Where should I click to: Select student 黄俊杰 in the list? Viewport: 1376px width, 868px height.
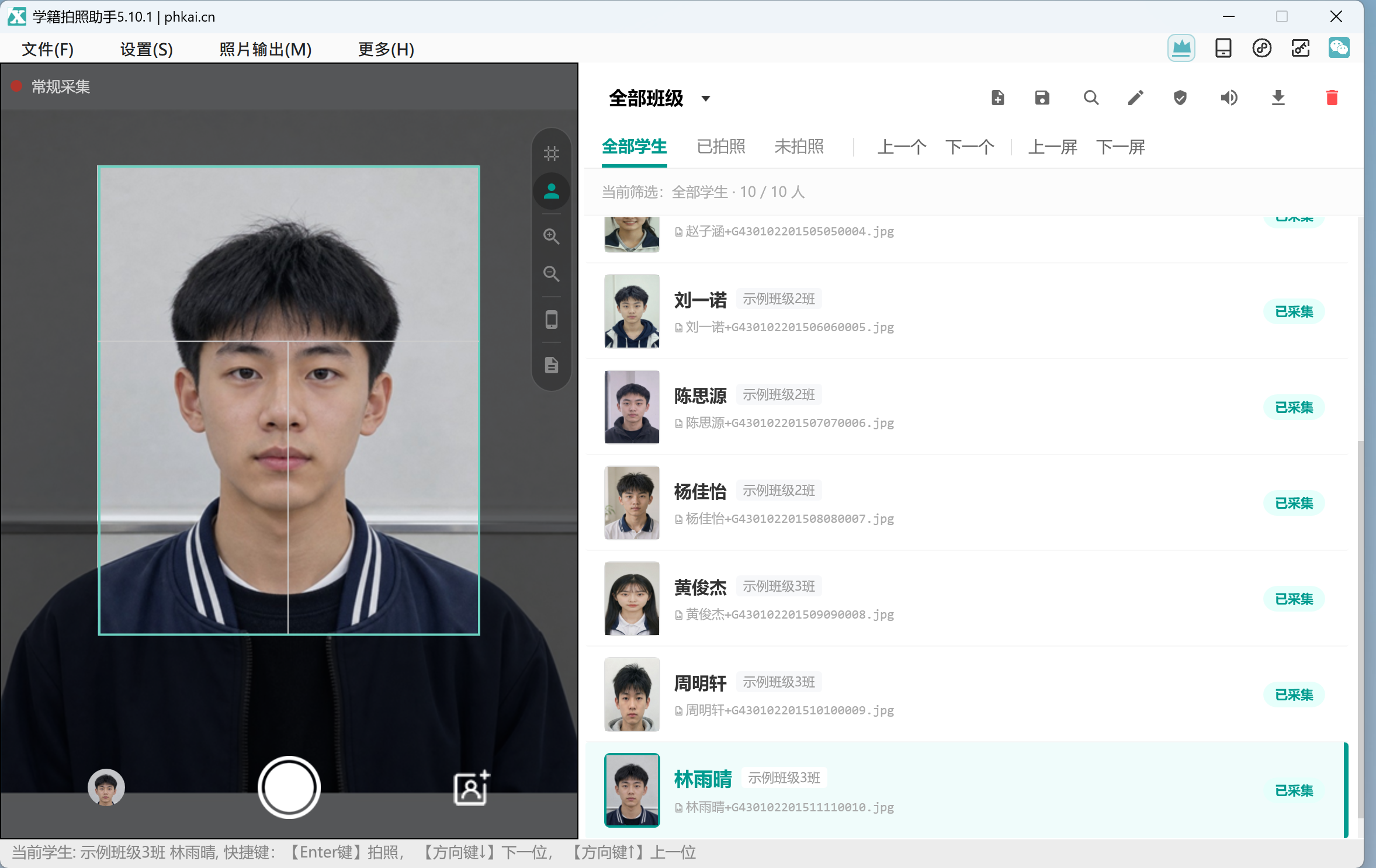coord(967,599)
